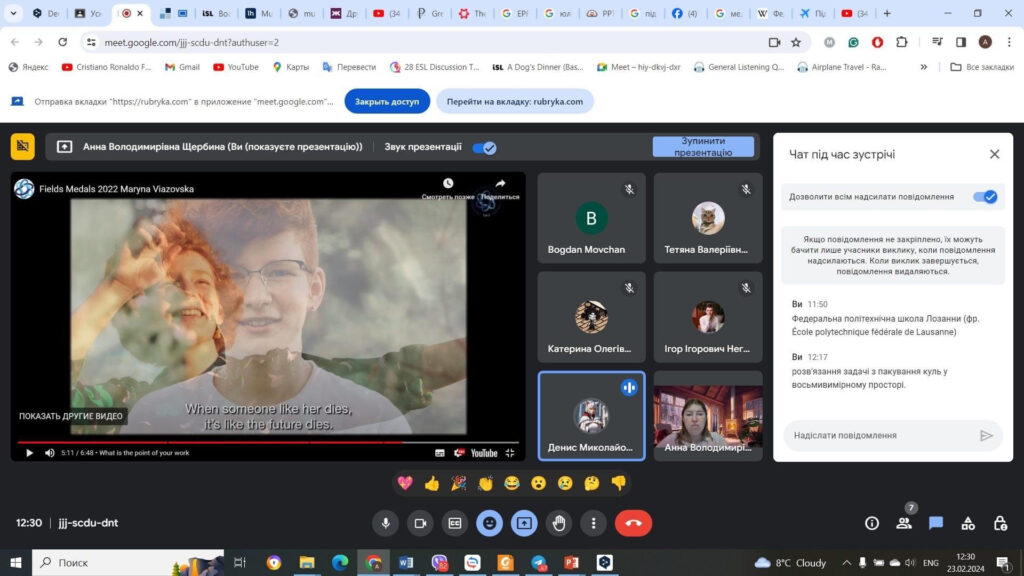The height and width of the screenshot is (576, 1024).
Task: Expand hidden system tray icons
Action: (847, 563)
